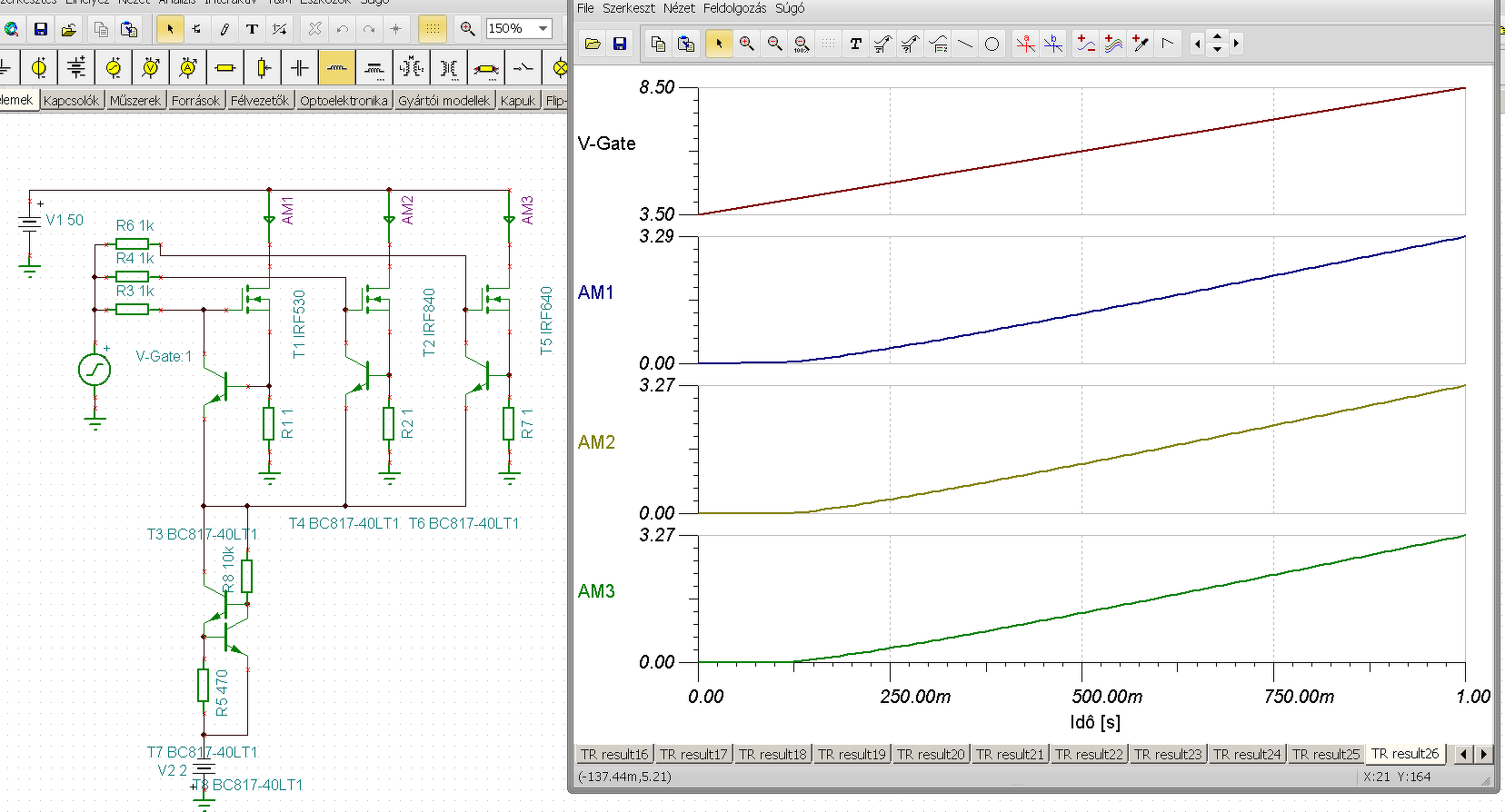Activate cursor A in the diagram toolbar
Screen dimensions: 1505x812
tap(1025, 44)
